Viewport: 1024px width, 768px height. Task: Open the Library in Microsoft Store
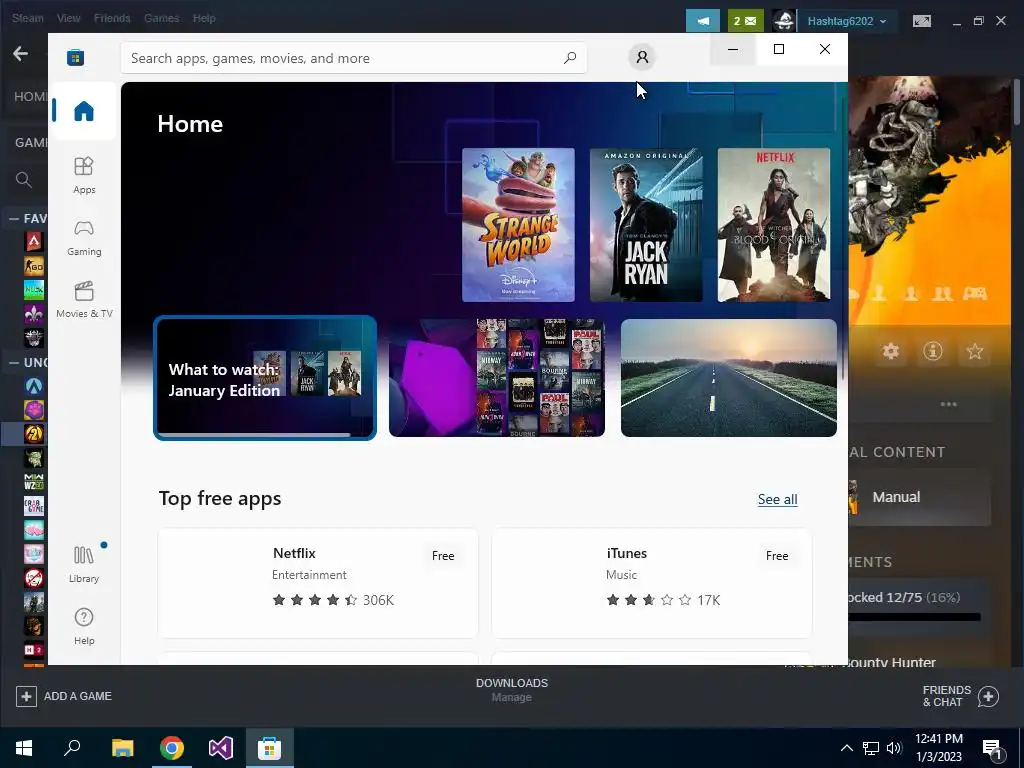pos(84,564)
